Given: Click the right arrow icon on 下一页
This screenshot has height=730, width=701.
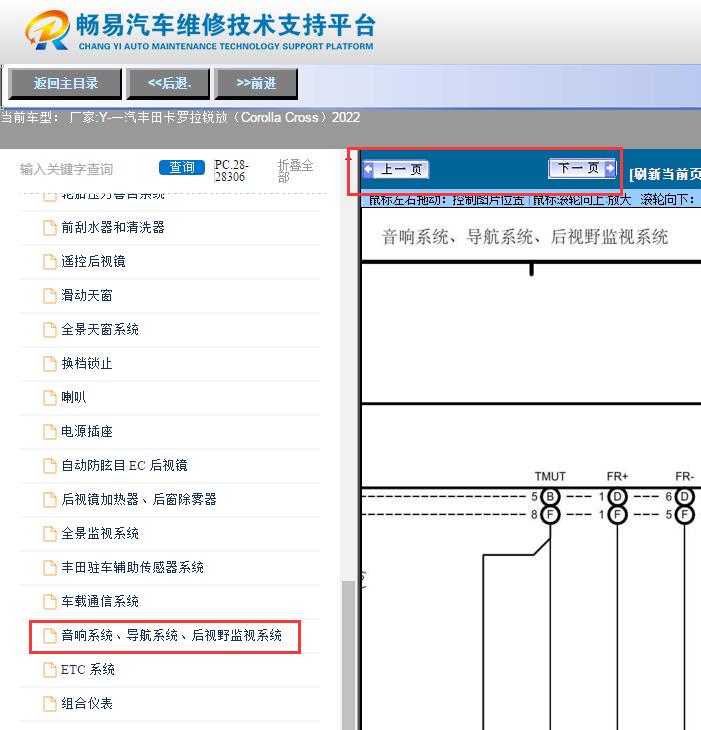Looking at the screenshot, I should click(x=609, y=168).
